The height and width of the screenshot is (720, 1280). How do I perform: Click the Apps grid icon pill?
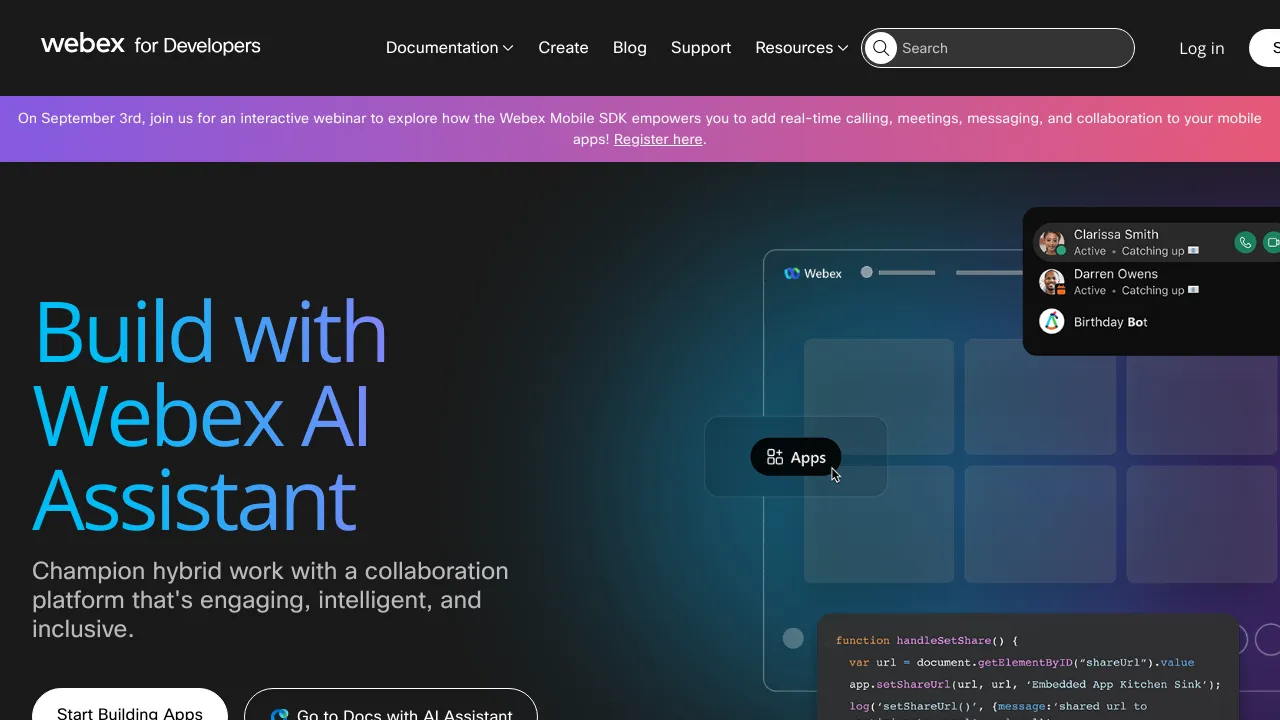(796, 457)
